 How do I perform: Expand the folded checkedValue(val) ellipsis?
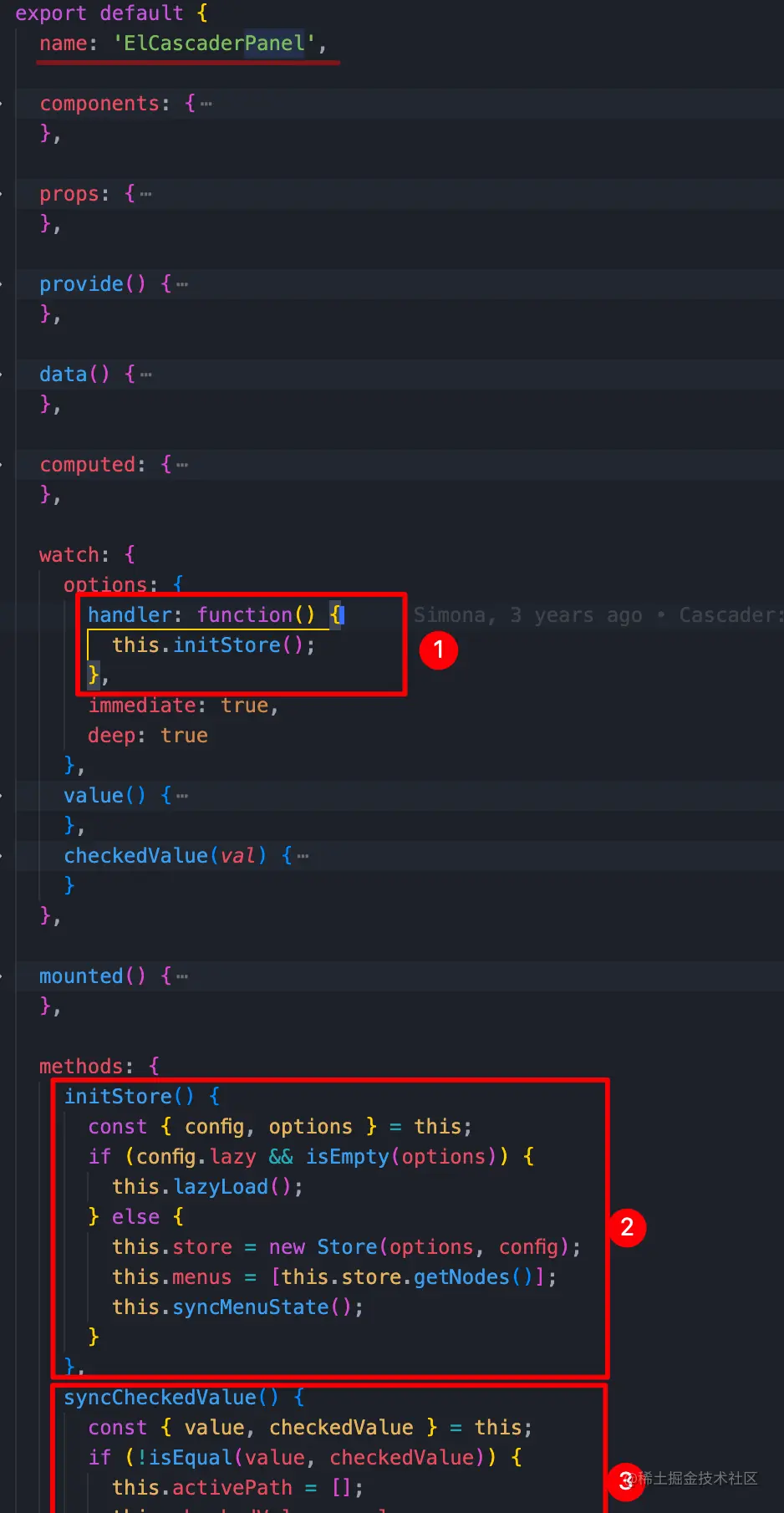303,857
